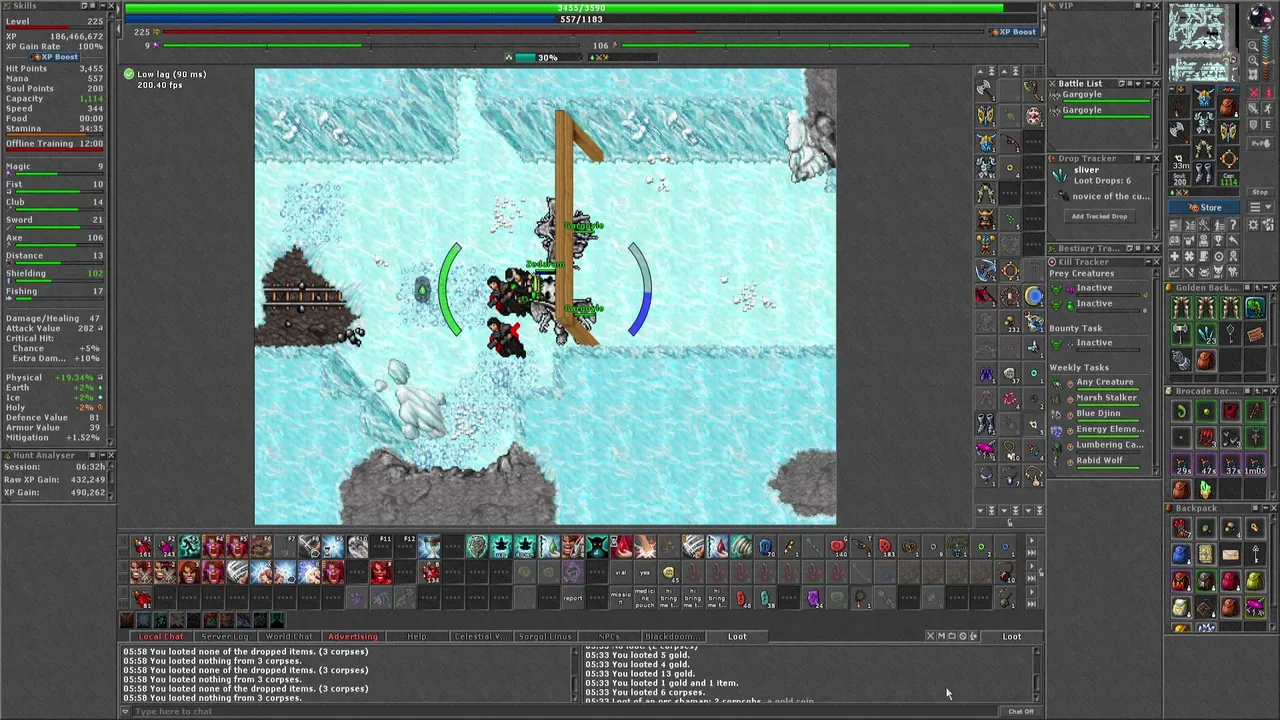Click the minimap
1280x720 pixels.
click(1203, 42)
